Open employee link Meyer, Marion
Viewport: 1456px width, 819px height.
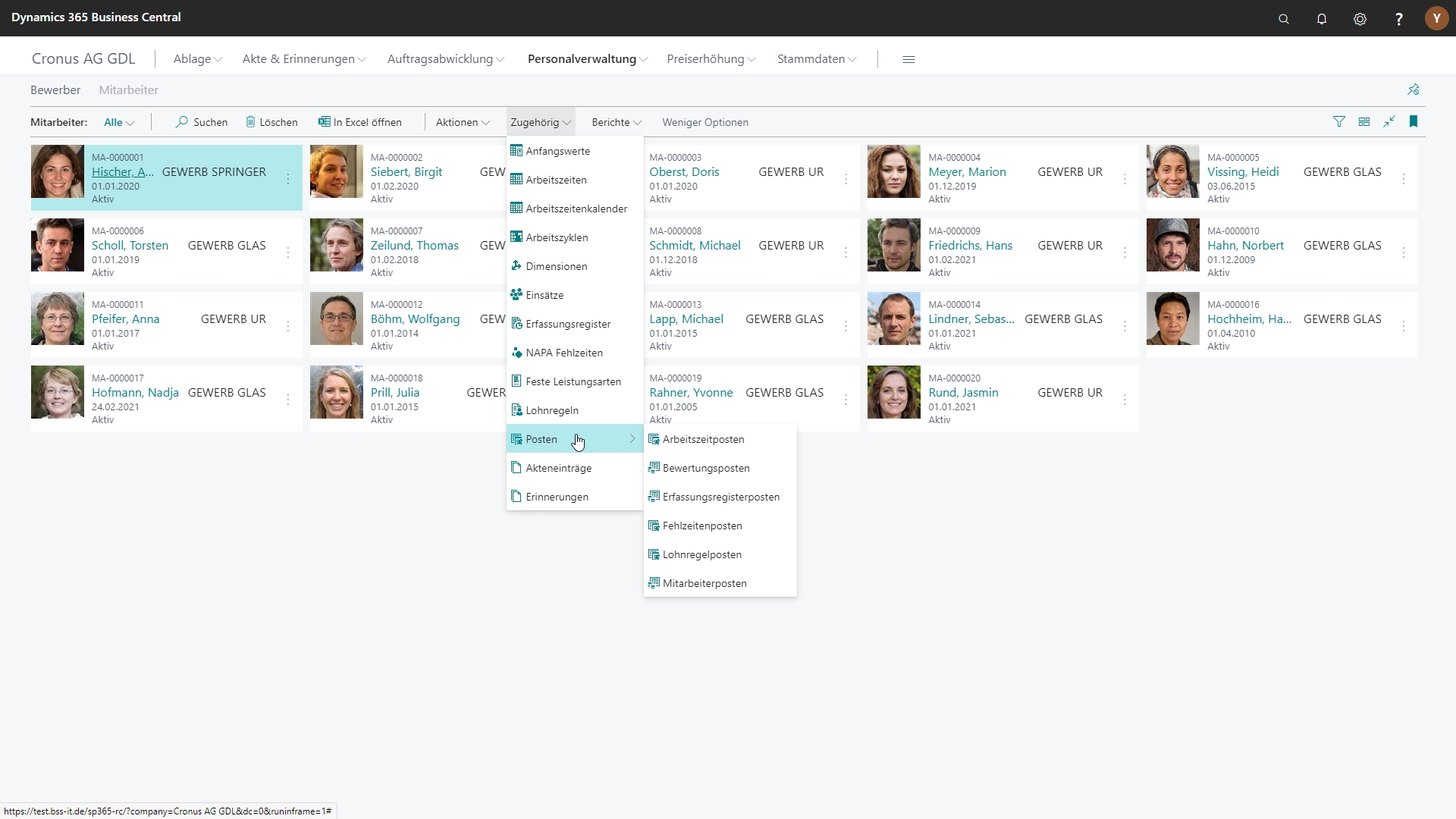click(967, 172)
